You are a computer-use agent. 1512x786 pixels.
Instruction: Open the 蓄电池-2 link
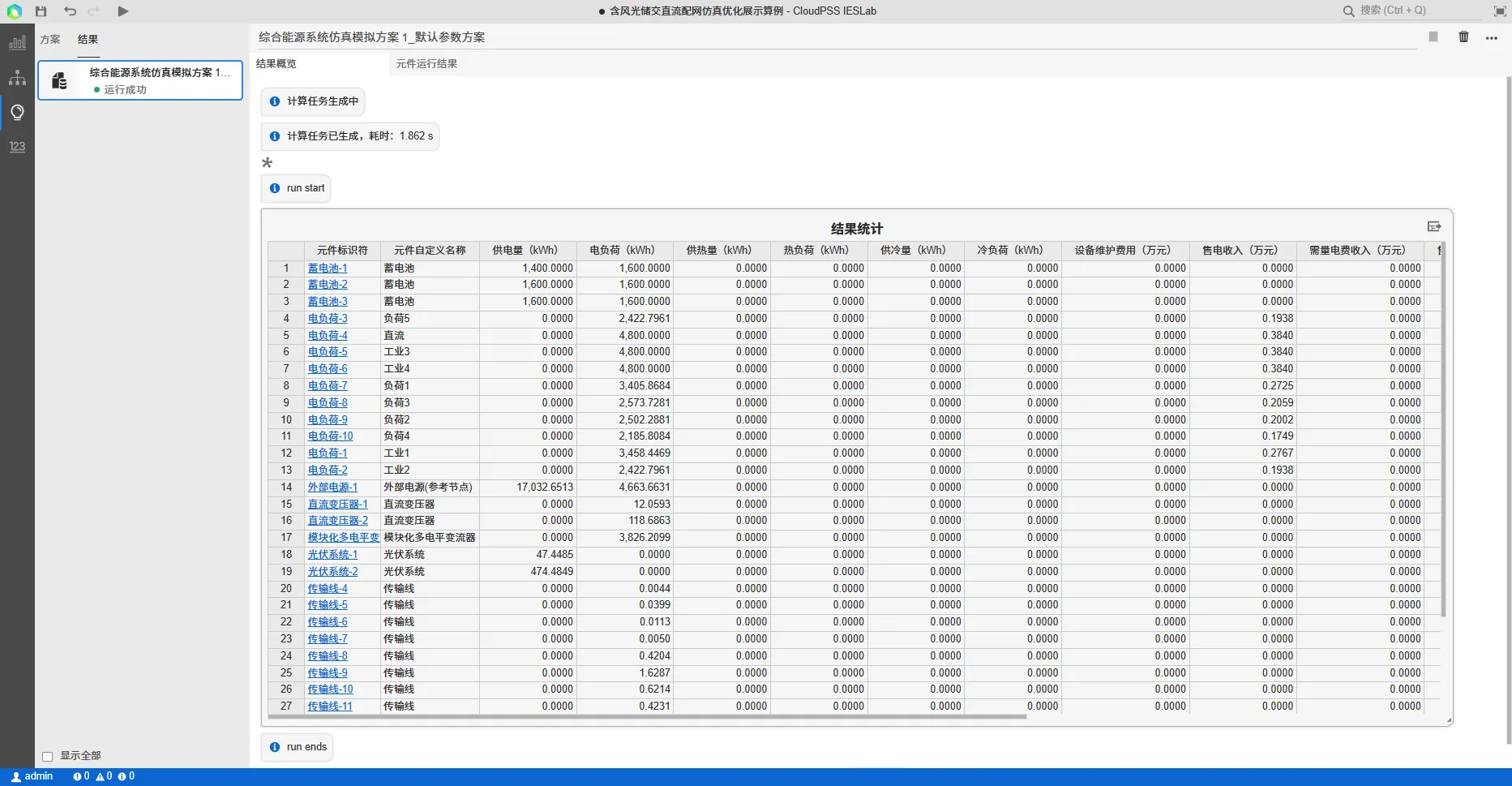pyautogui.click(x=328, y=285)
